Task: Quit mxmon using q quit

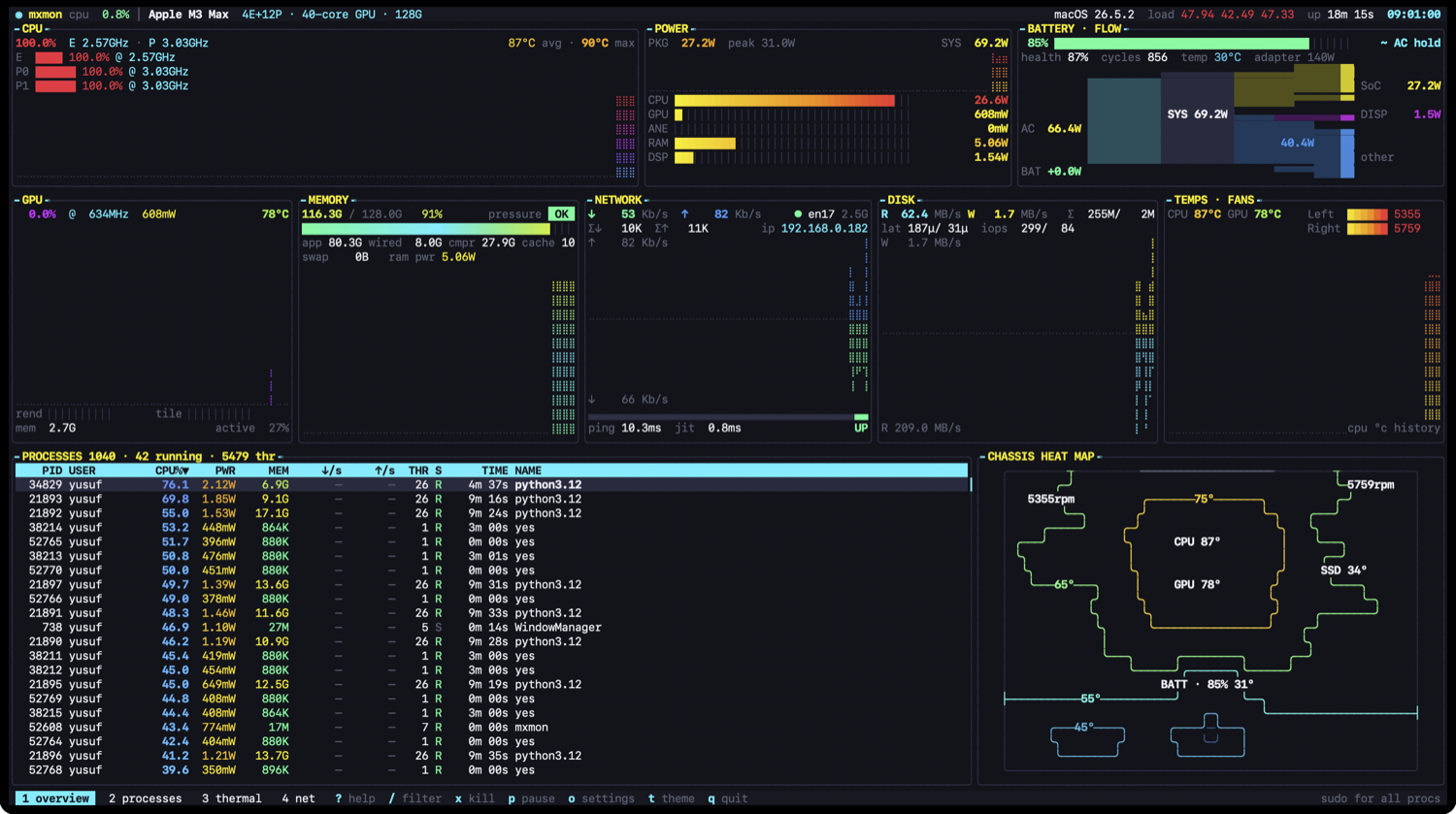Action: 727,798
